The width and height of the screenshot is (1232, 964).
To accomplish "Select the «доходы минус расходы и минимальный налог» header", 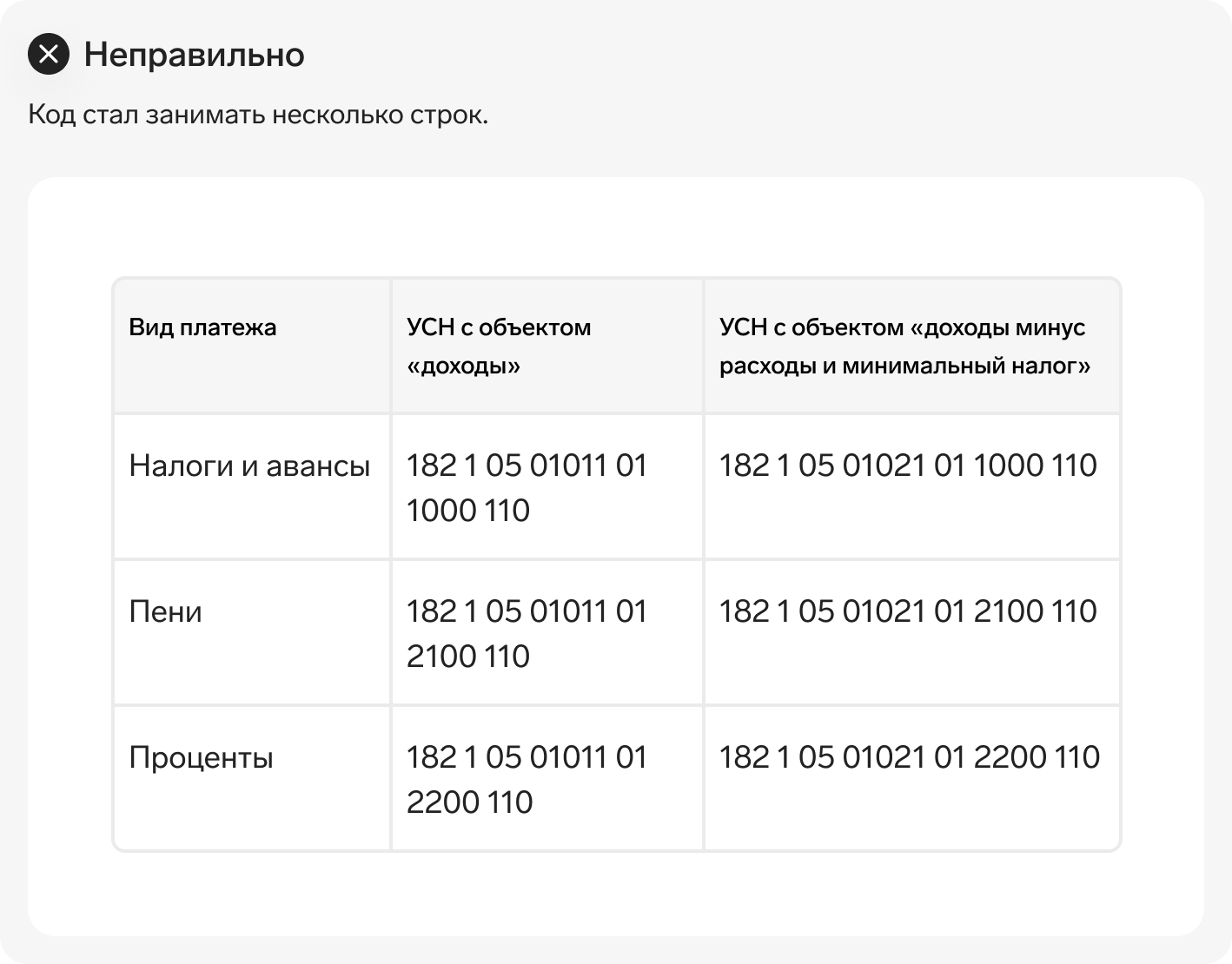I will pos(904,346).
